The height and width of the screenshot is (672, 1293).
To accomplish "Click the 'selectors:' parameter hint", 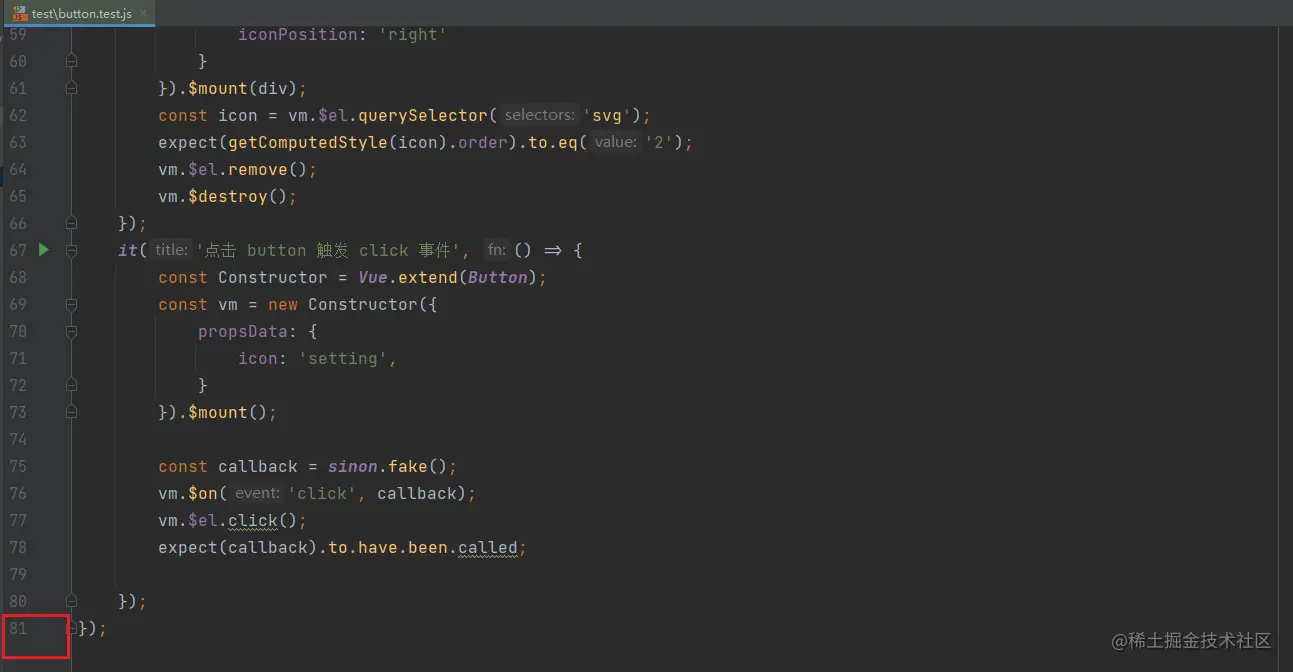I will coord(540,115).
